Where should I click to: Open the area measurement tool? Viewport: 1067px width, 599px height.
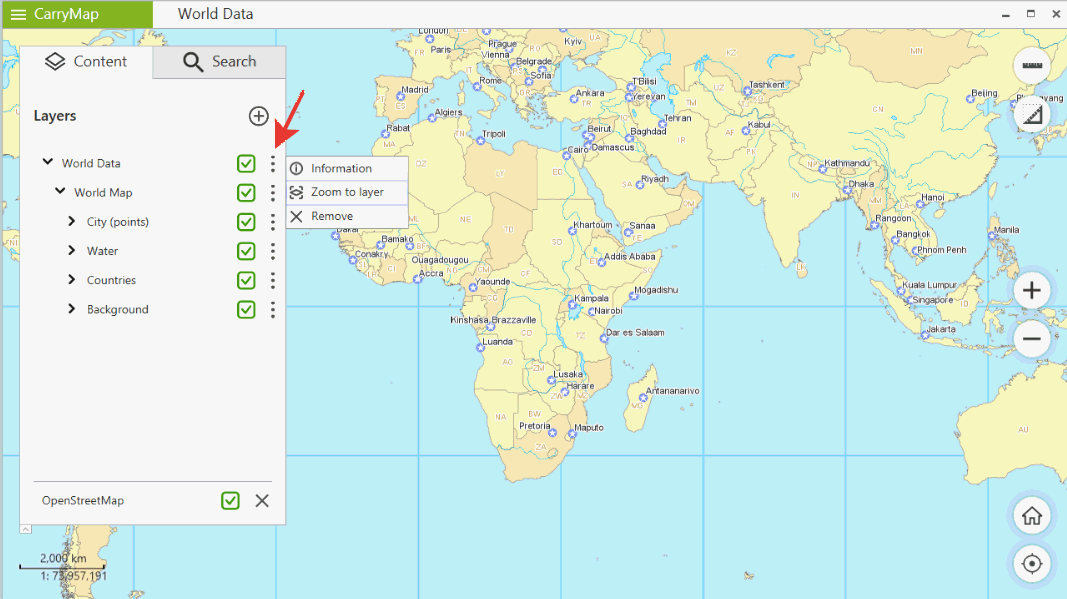pos(1032,116)
